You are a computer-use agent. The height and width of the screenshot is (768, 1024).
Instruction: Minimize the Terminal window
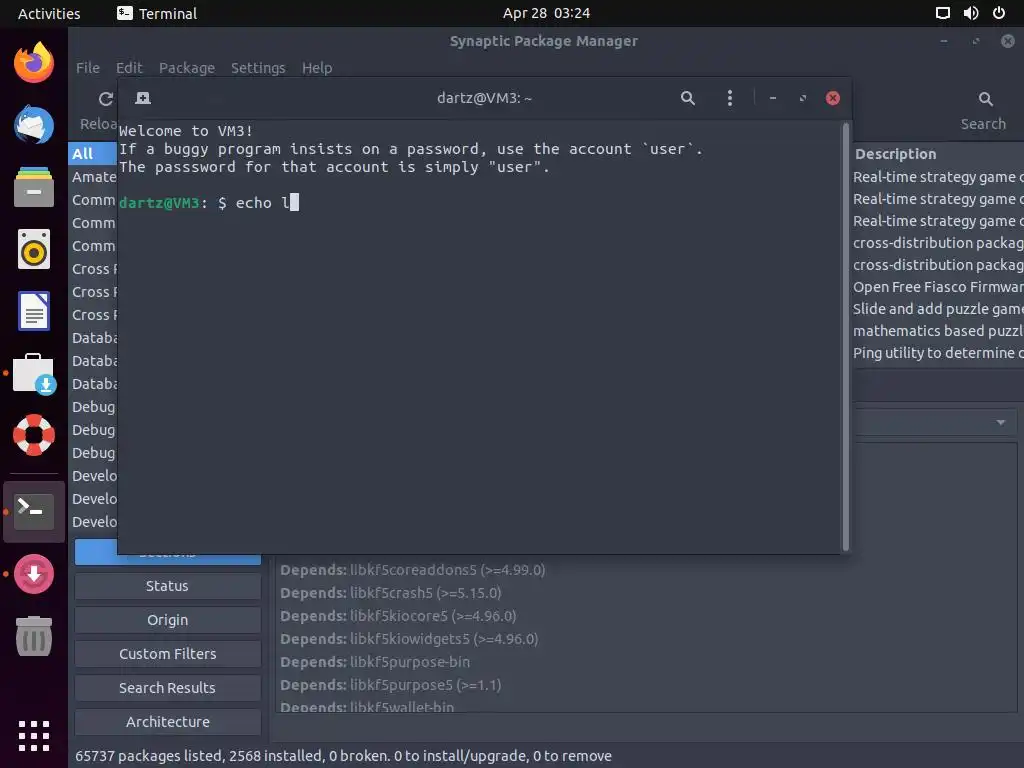773,98
